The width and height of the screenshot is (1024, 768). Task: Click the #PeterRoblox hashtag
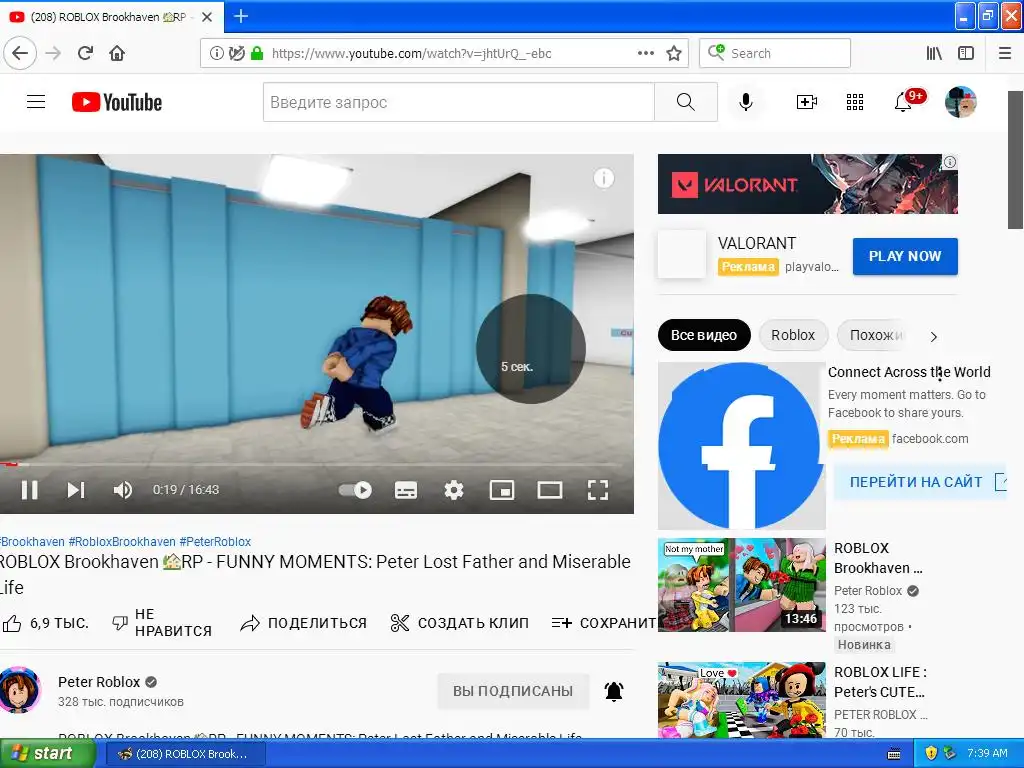tap(216, 541)
